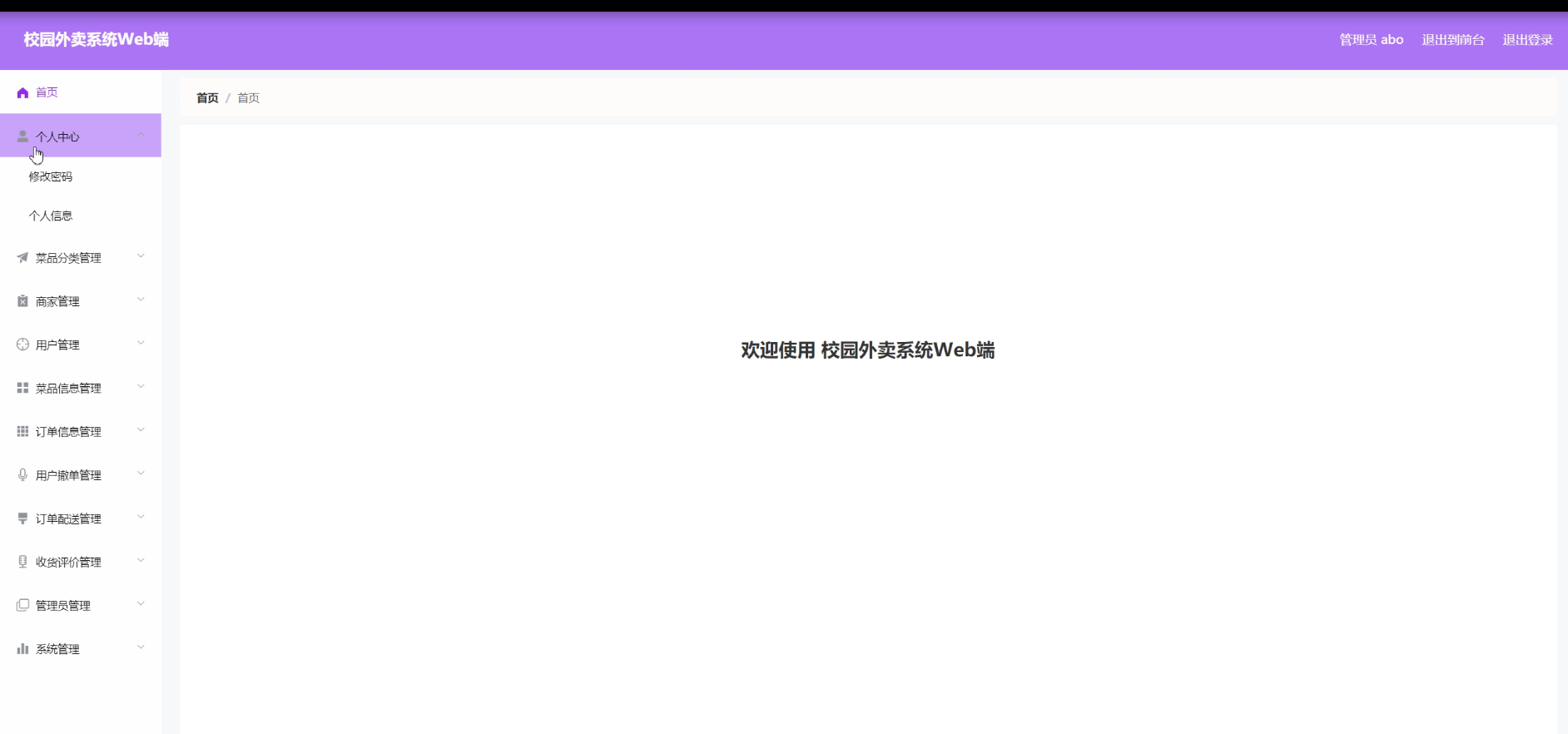Open the 收货评价管理 menu label

click(x=68, y=562)
